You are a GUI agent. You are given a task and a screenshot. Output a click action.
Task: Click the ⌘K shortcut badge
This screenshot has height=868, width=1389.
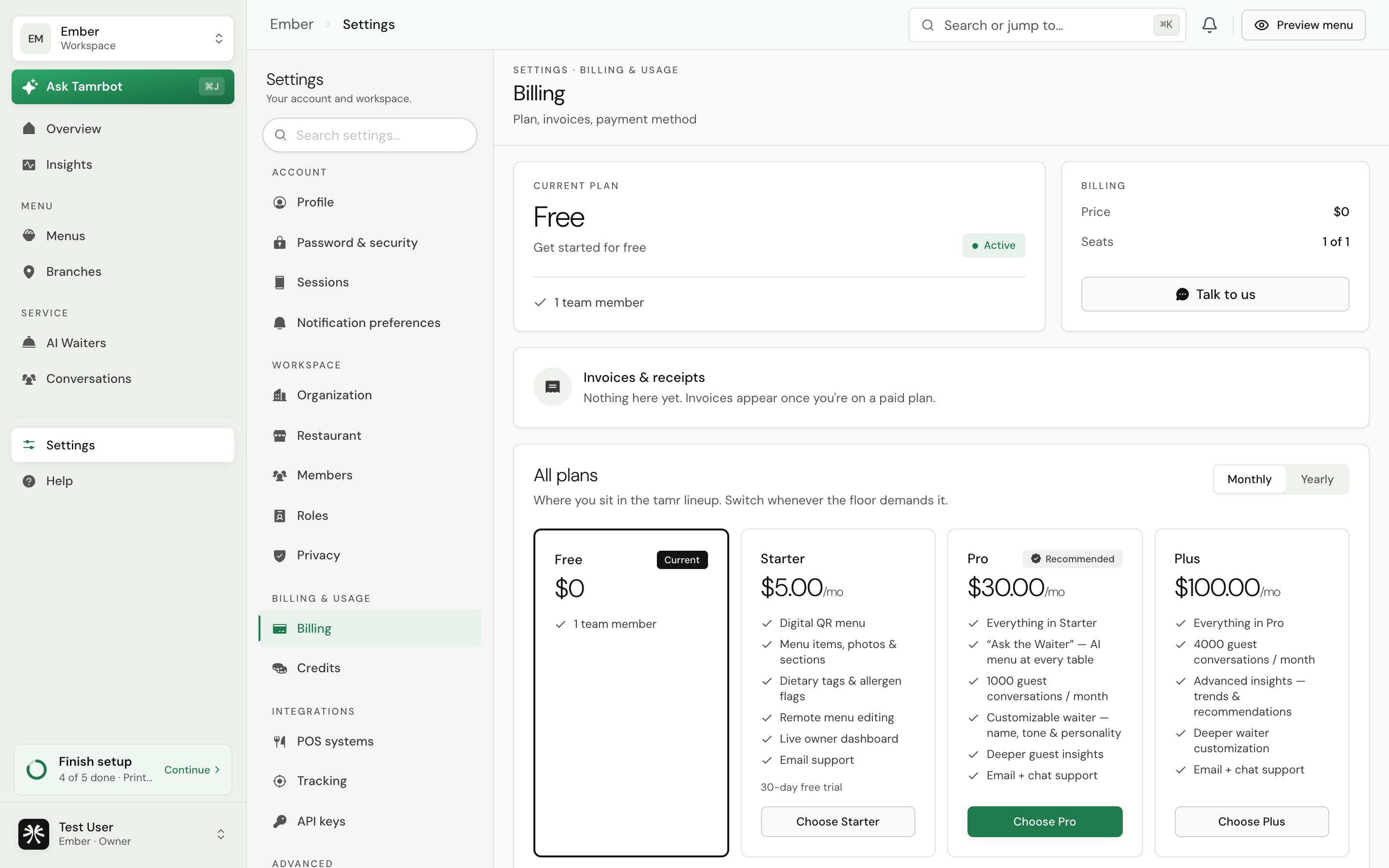coord(1166,25)
